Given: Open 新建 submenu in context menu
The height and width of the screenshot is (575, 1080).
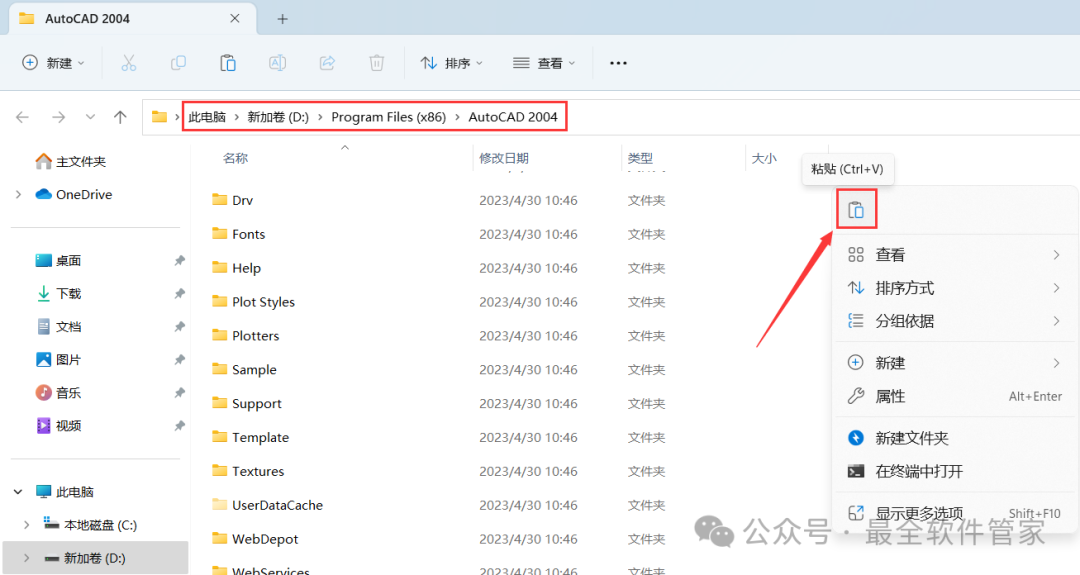Looking at the screenshot, I should click(955, 363).
